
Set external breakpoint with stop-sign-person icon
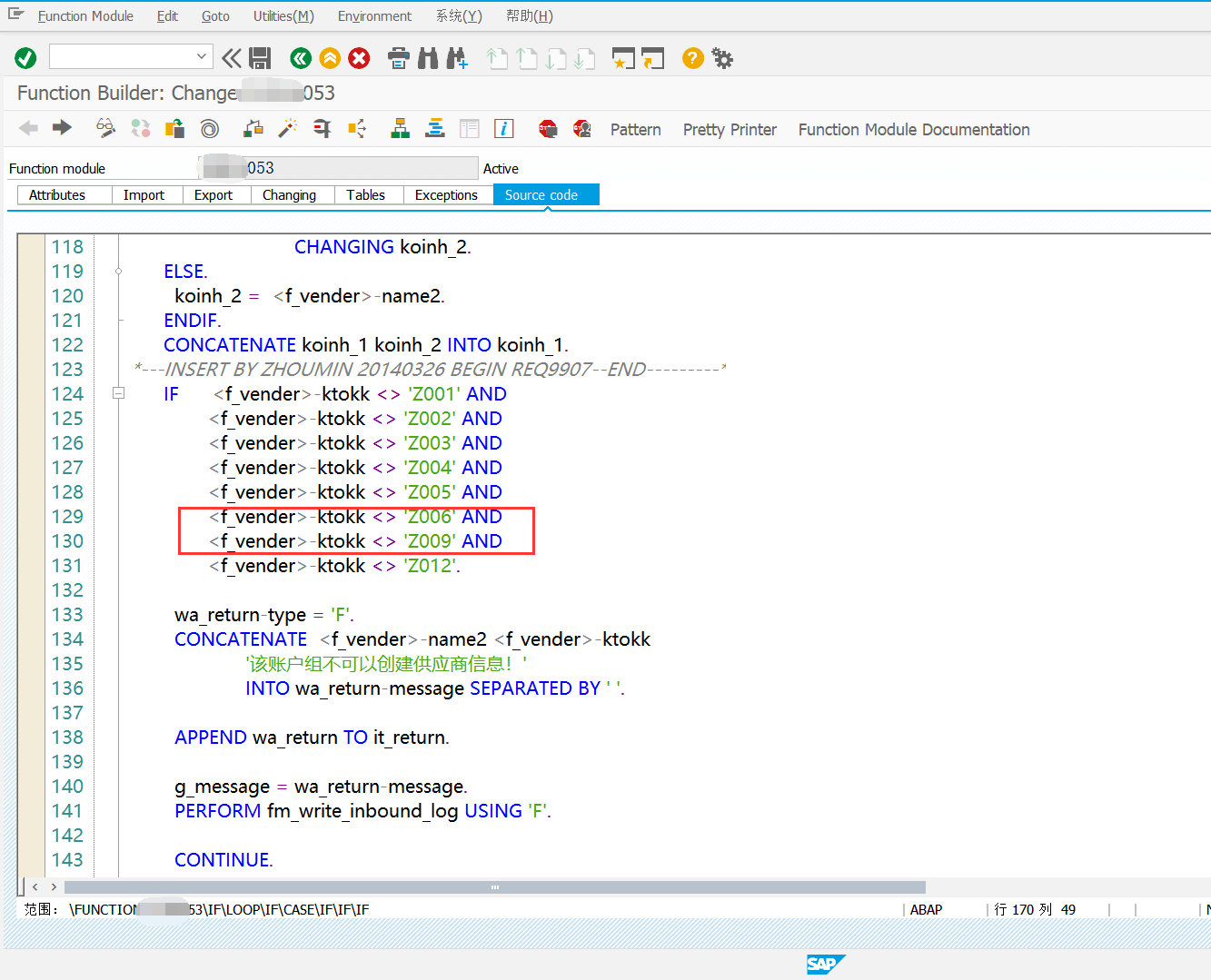tap(582, 128)
